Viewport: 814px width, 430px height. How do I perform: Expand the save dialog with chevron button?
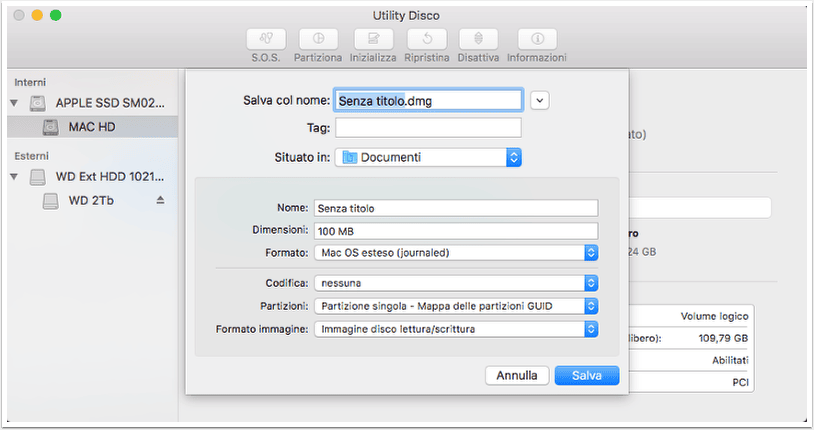[540, 100]
